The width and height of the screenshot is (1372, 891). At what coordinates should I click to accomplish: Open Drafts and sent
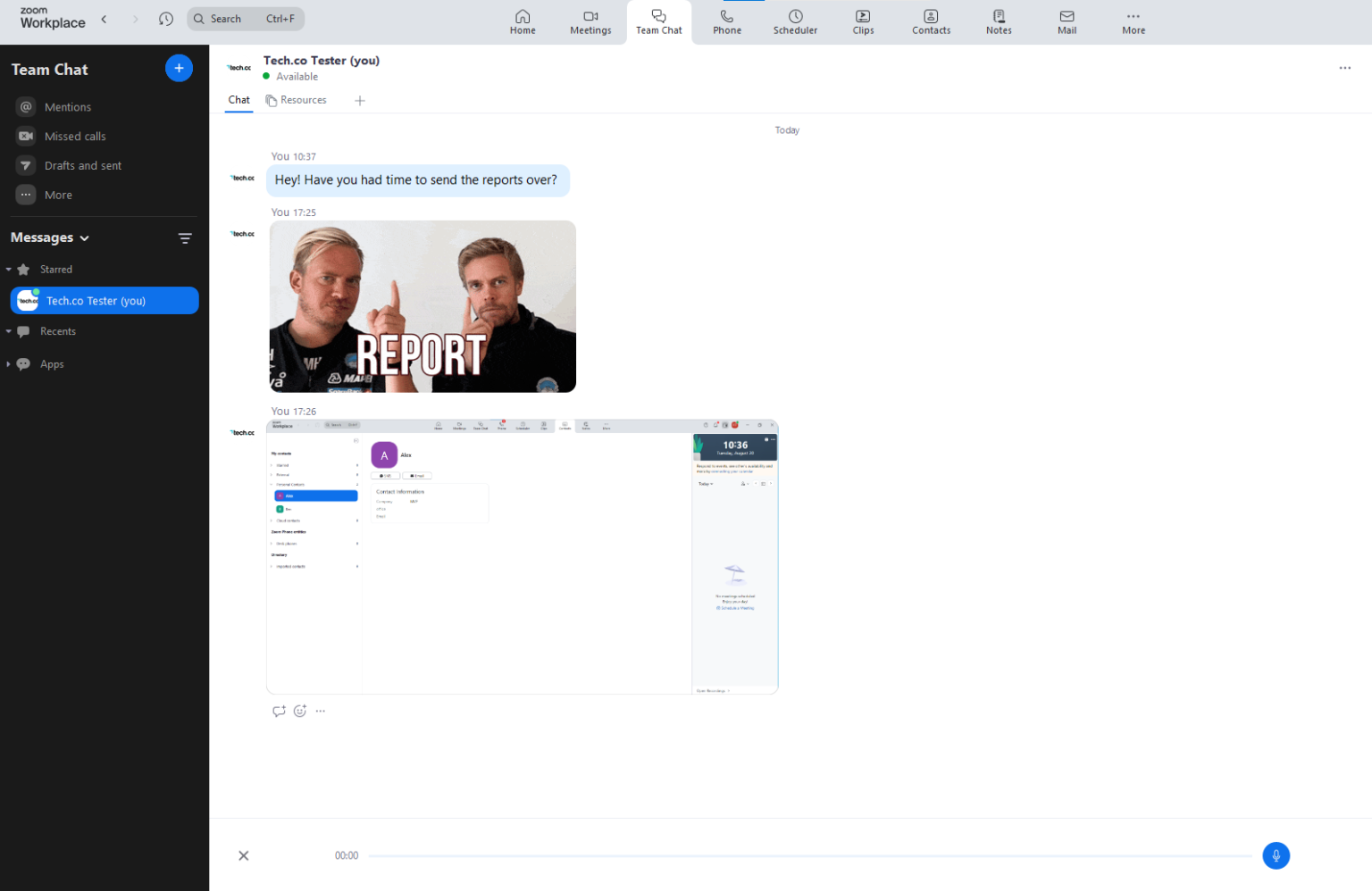[x=82, y=165]
